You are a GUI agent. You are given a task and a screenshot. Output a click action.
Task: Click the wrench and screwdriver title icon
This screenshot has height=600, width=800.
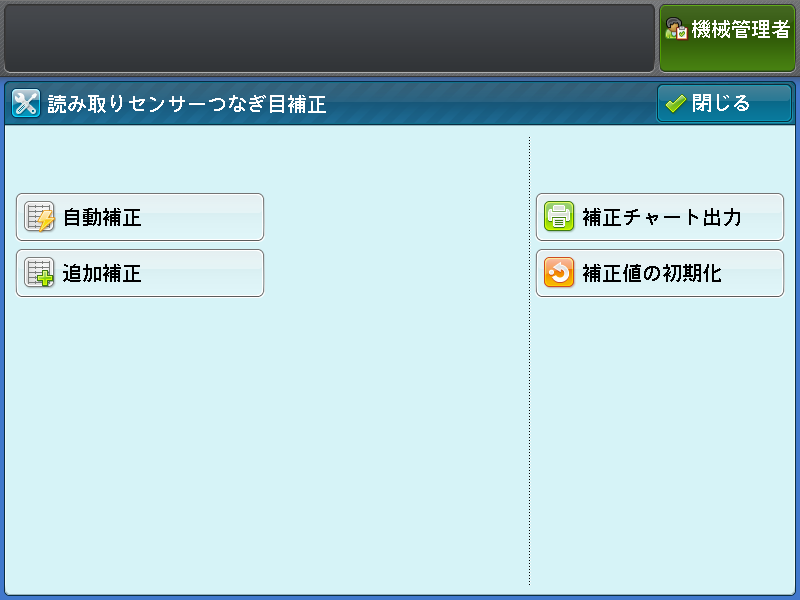(26, 104)
